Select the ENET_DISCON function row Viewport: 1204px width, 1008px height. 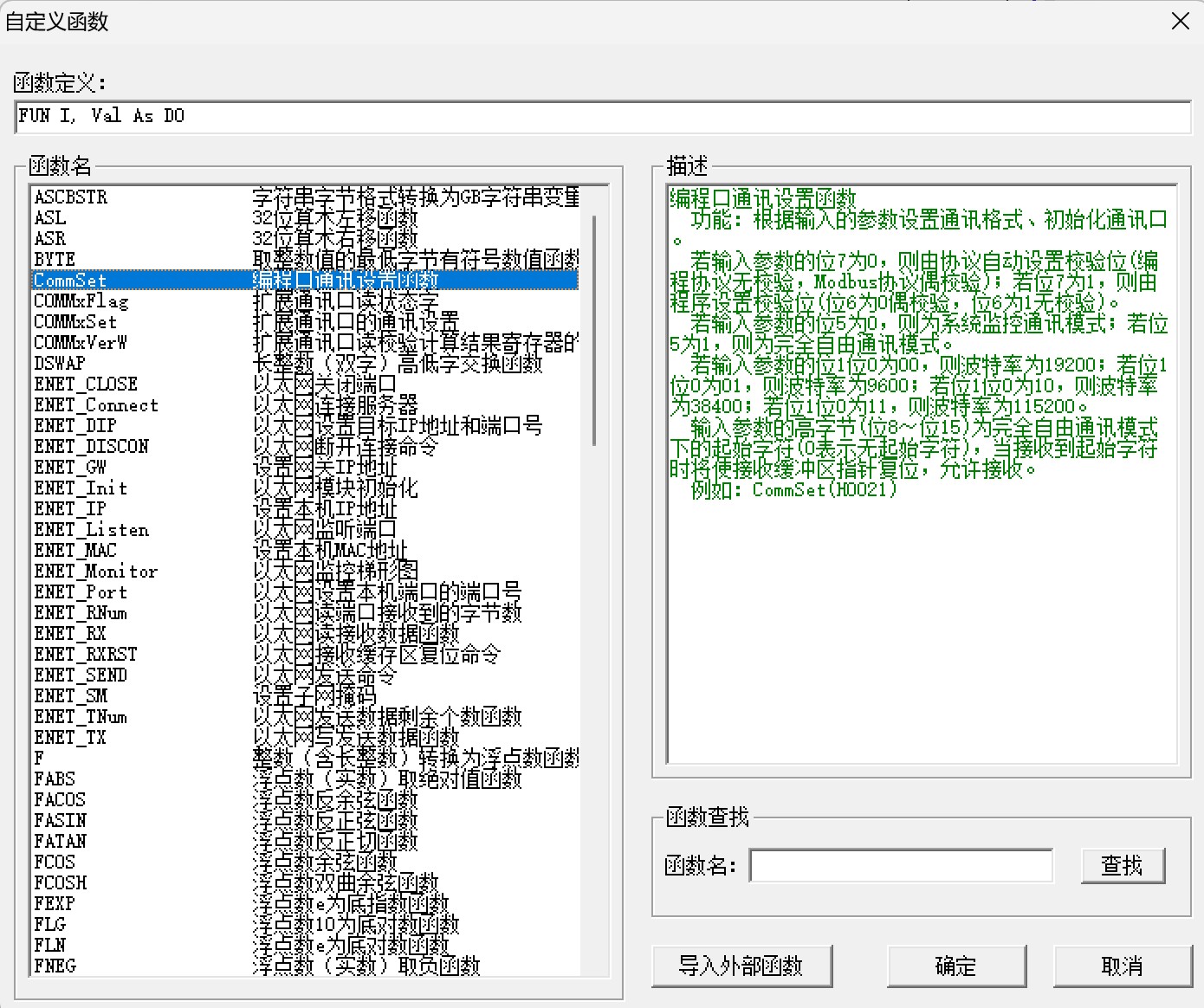[x=306, y=447]
